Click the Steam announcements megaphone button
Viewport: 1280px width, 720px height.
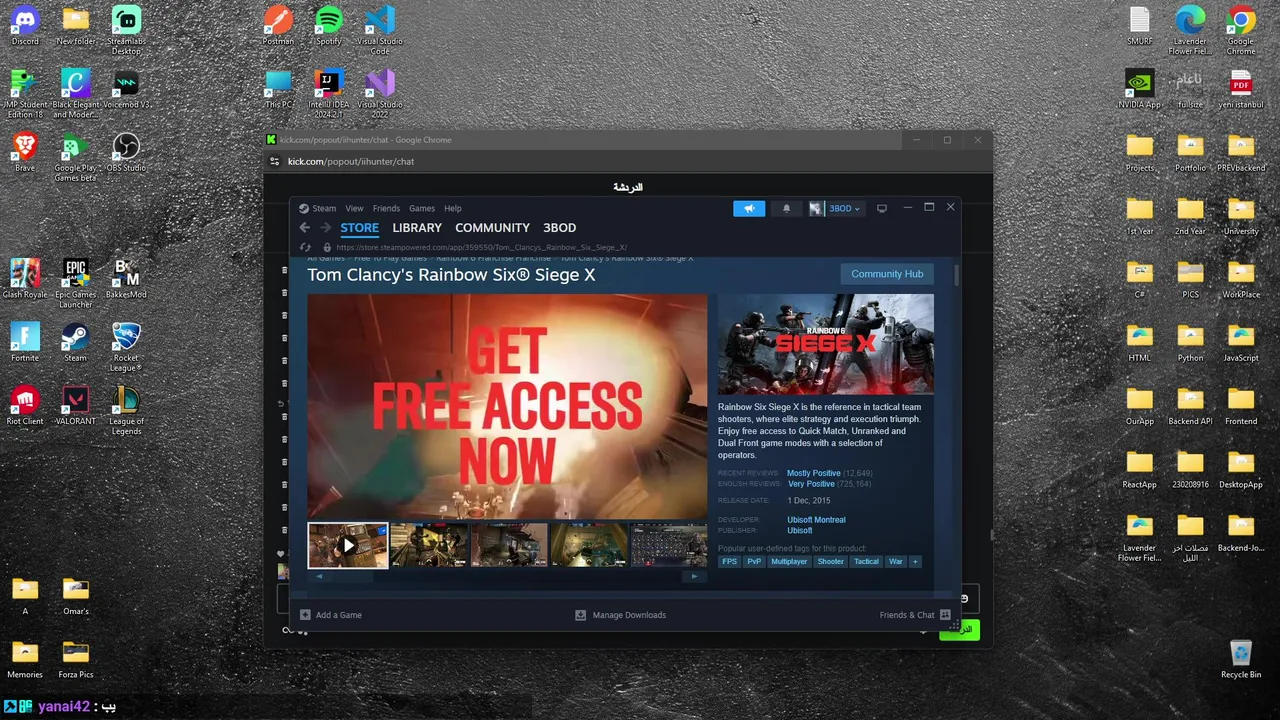[x=749, y=208]
